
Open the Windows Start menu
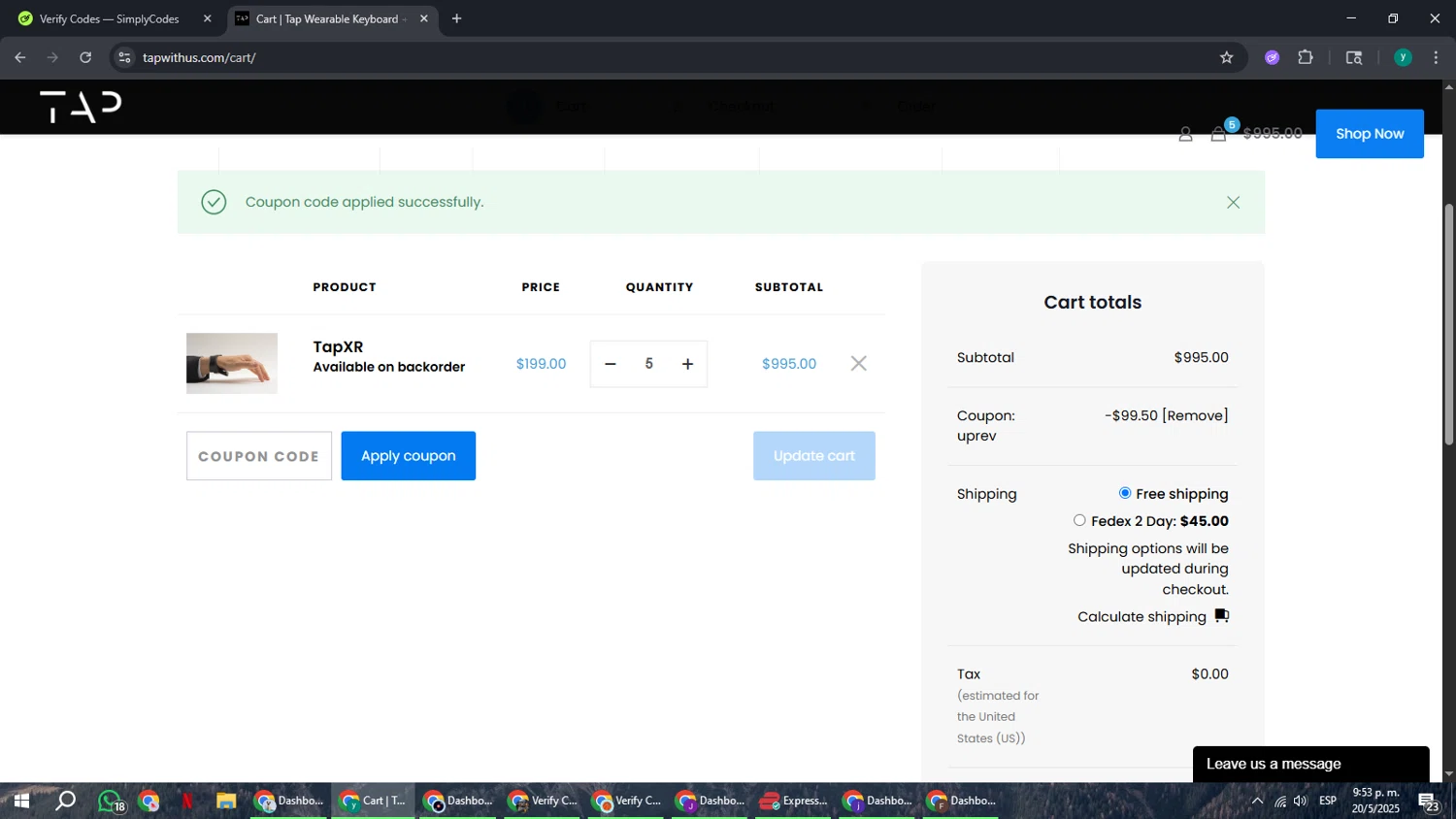pyautogui.click(x=21, y=802)
